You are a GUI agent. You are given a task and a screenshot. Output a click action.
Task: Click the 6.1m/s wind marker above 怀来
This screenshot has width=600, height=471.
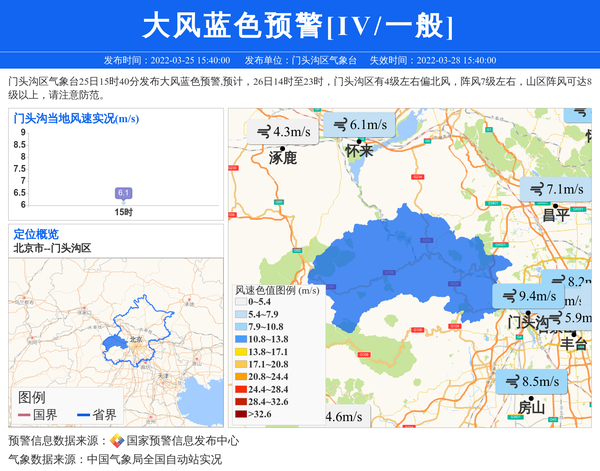tap(361, 125)
